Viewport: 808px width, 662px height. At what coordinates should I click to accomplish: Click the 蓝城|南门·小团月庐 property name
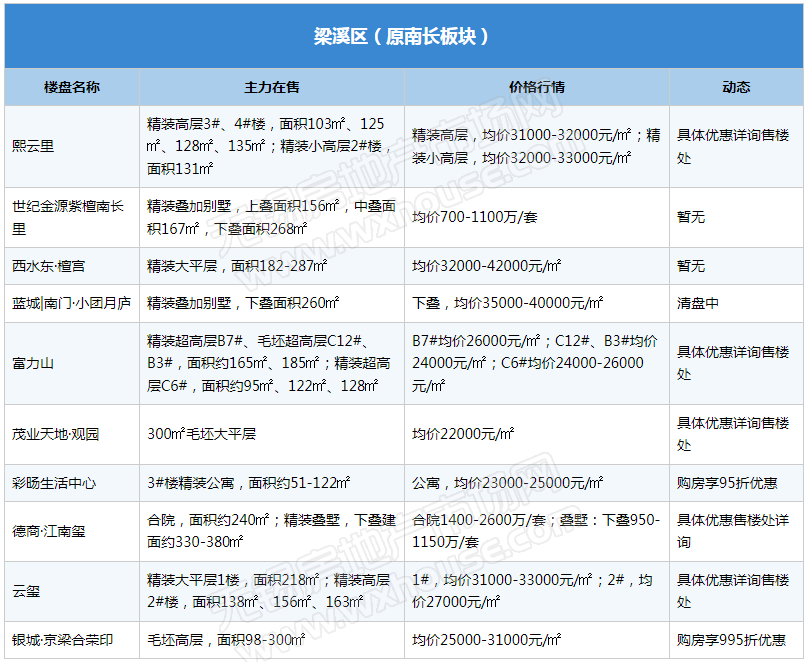coord(71,303)
